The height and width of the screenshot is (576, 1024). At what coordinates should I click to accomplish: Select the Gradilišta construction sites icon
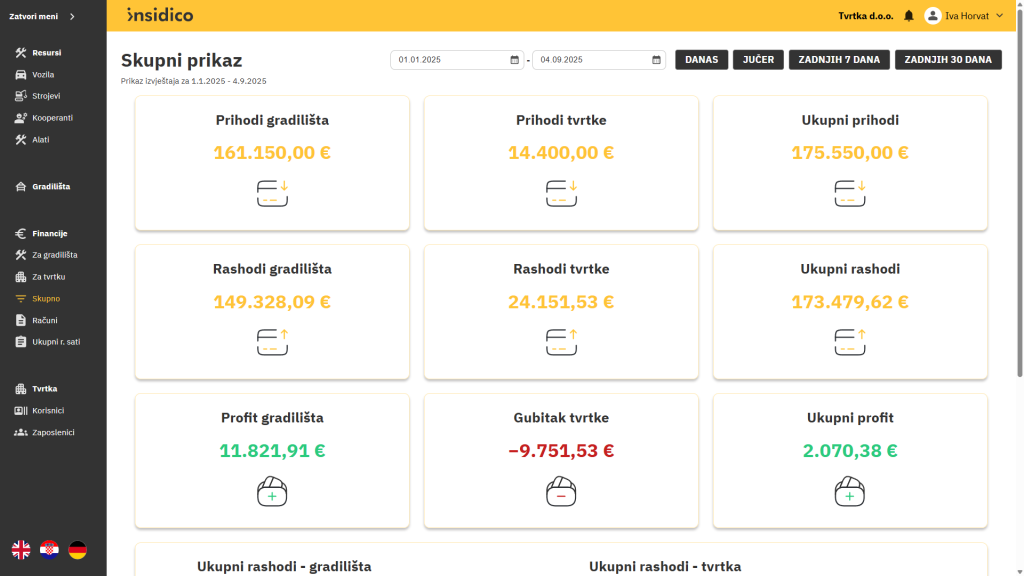pos(22,186)
